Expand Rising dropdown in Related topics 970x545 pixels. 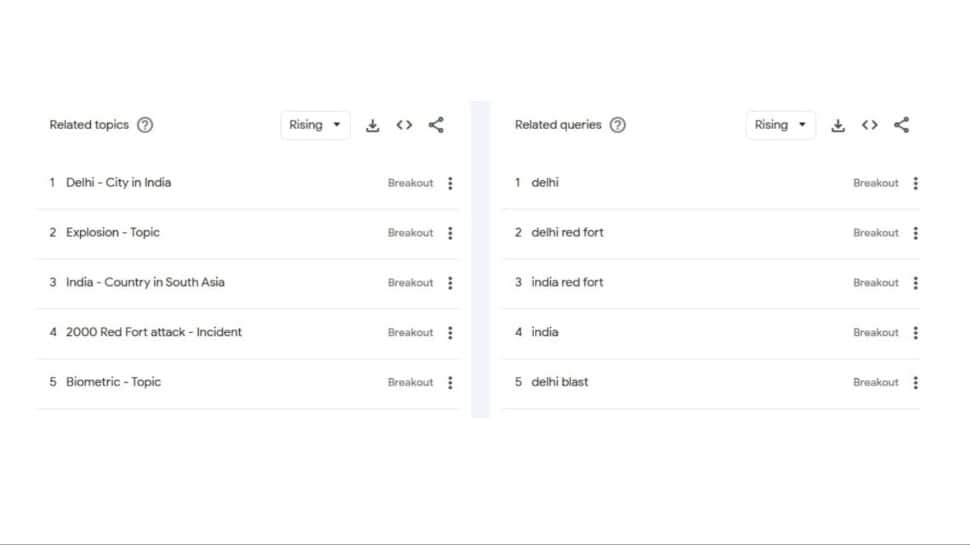(x=315, y=125)
